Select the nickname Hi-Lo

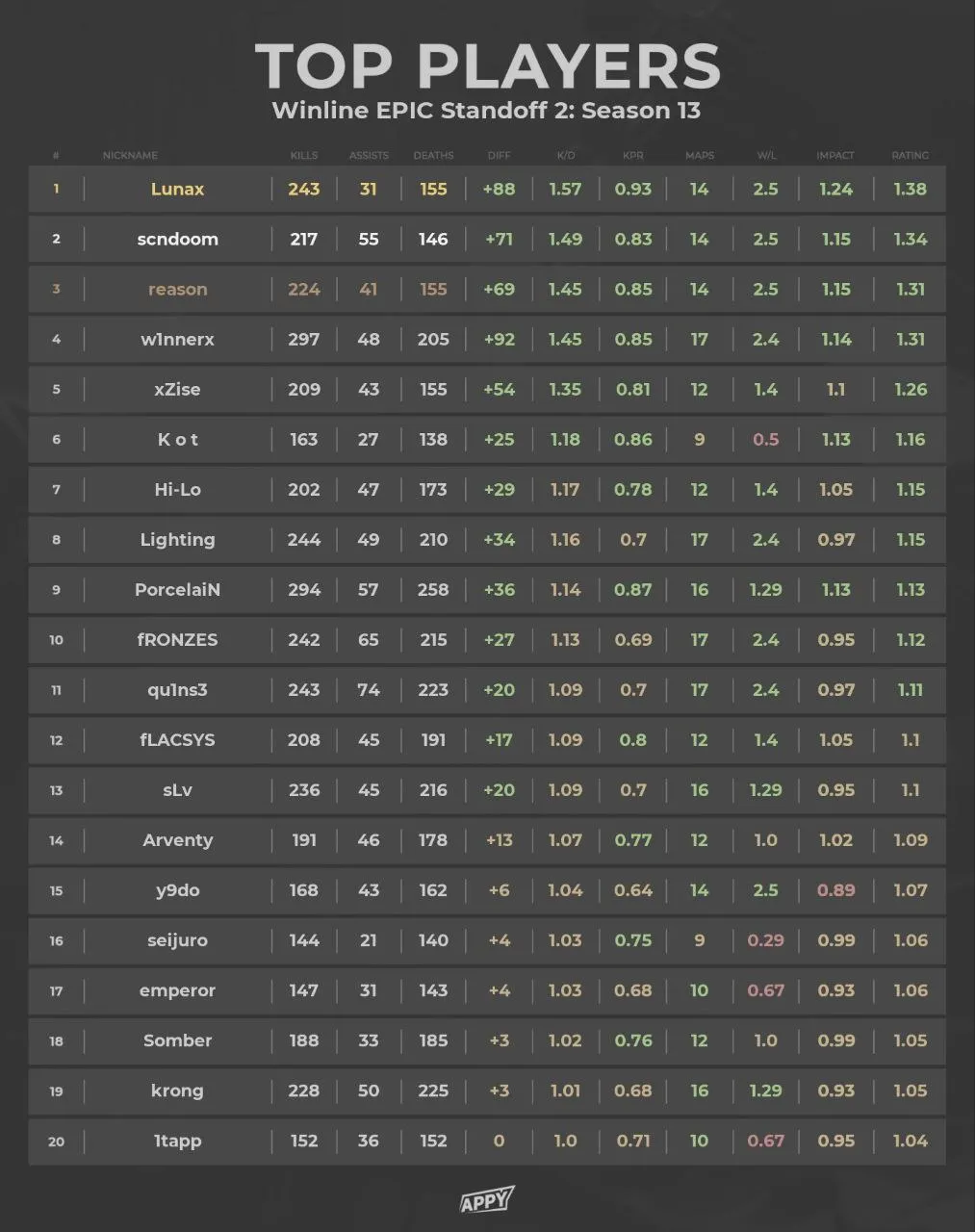pyautogui.click(x=177, y=489)
